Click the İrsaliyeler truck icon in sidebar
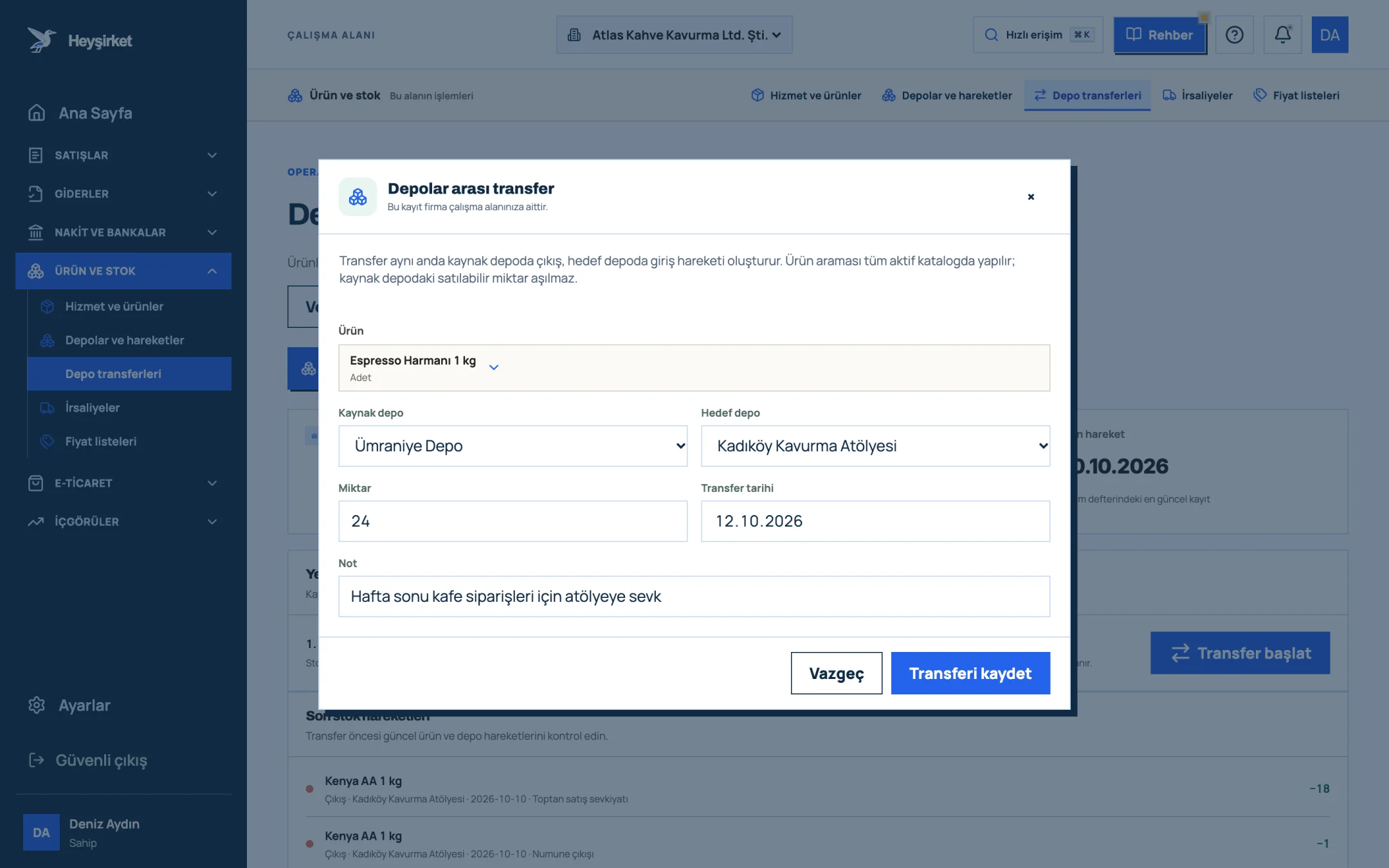 point(47,408)
